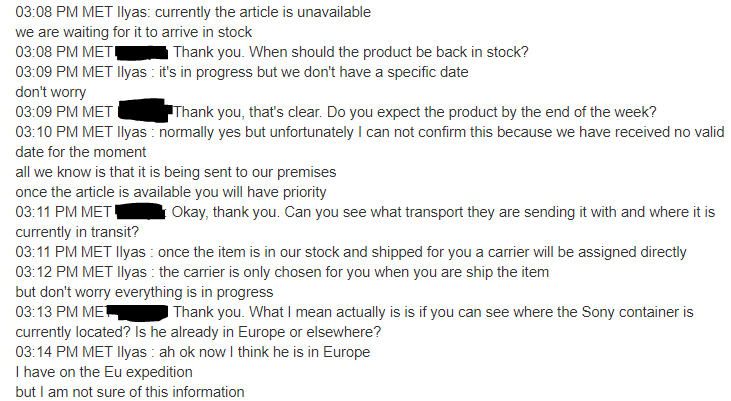
Task: Click the redacted name in the 03:11 PM customer message
Action: 141,212
